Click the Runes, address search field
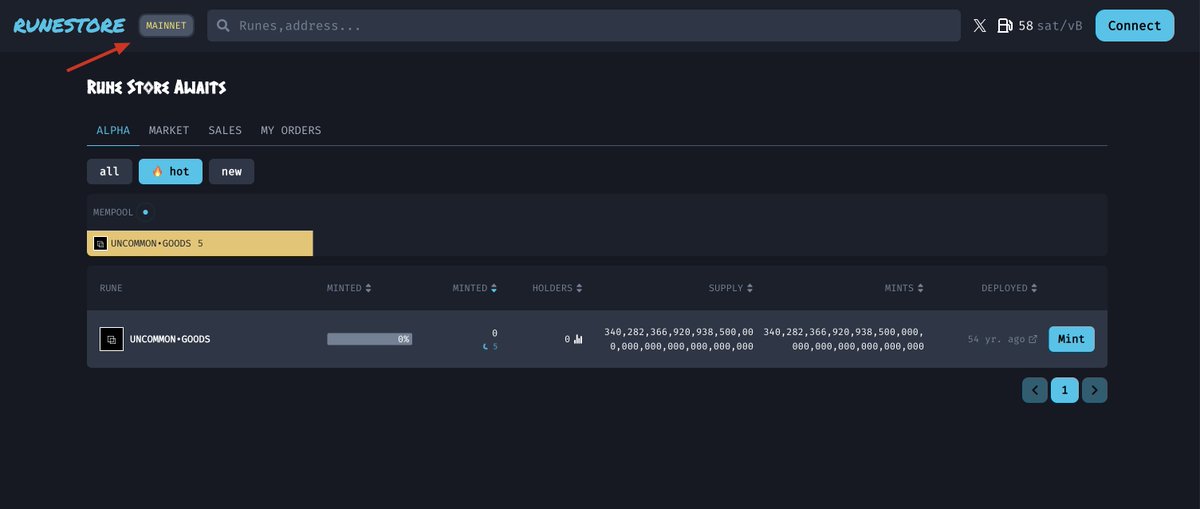 click(584, 26)
